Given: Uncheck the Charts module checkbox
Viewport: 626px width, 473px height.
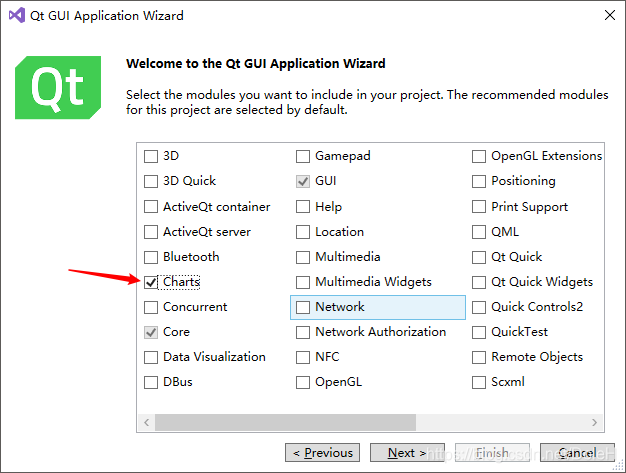Looking at the screenshot, I should (x=151, y=282).
